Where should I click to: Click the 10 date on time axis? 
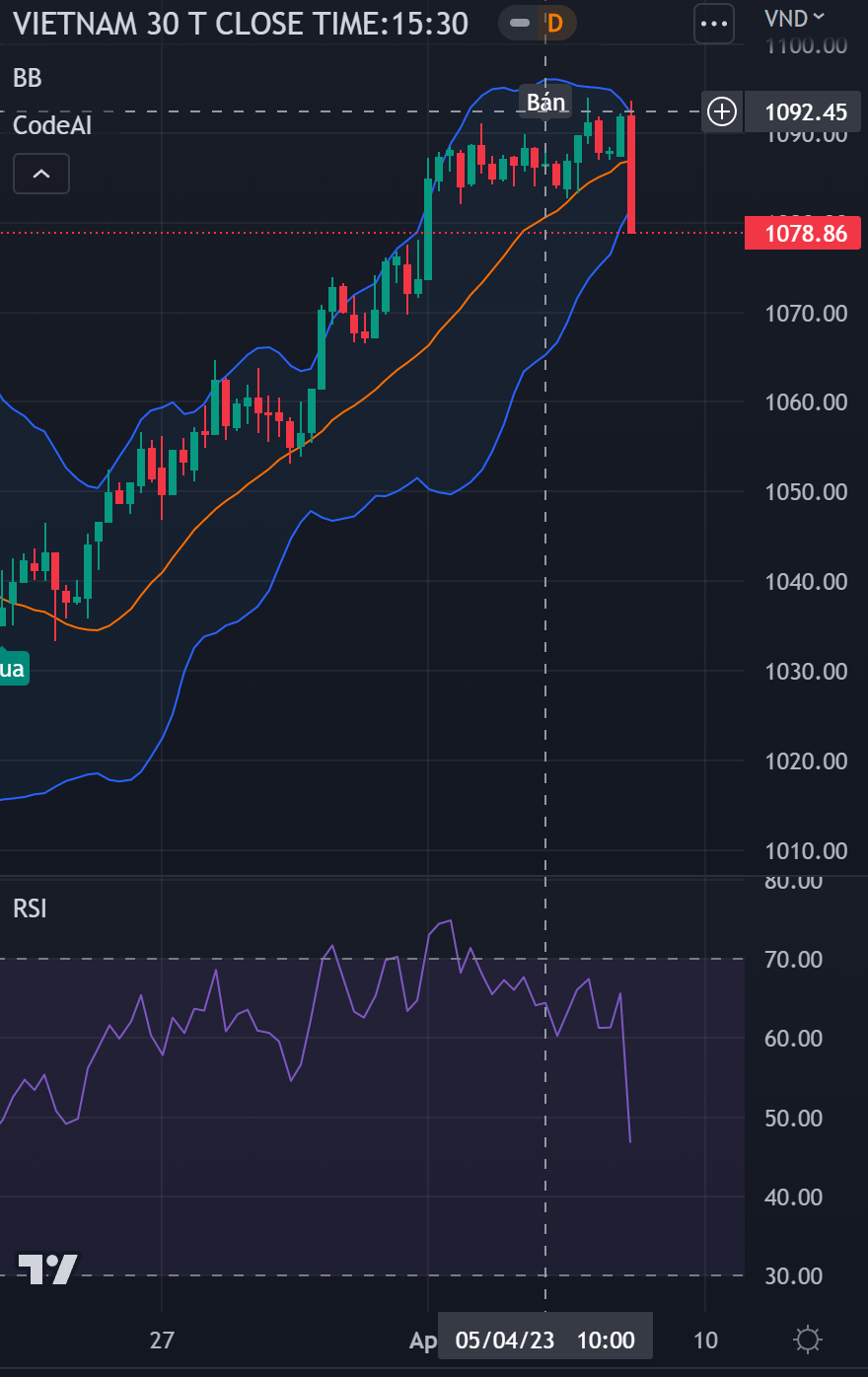705,1340
